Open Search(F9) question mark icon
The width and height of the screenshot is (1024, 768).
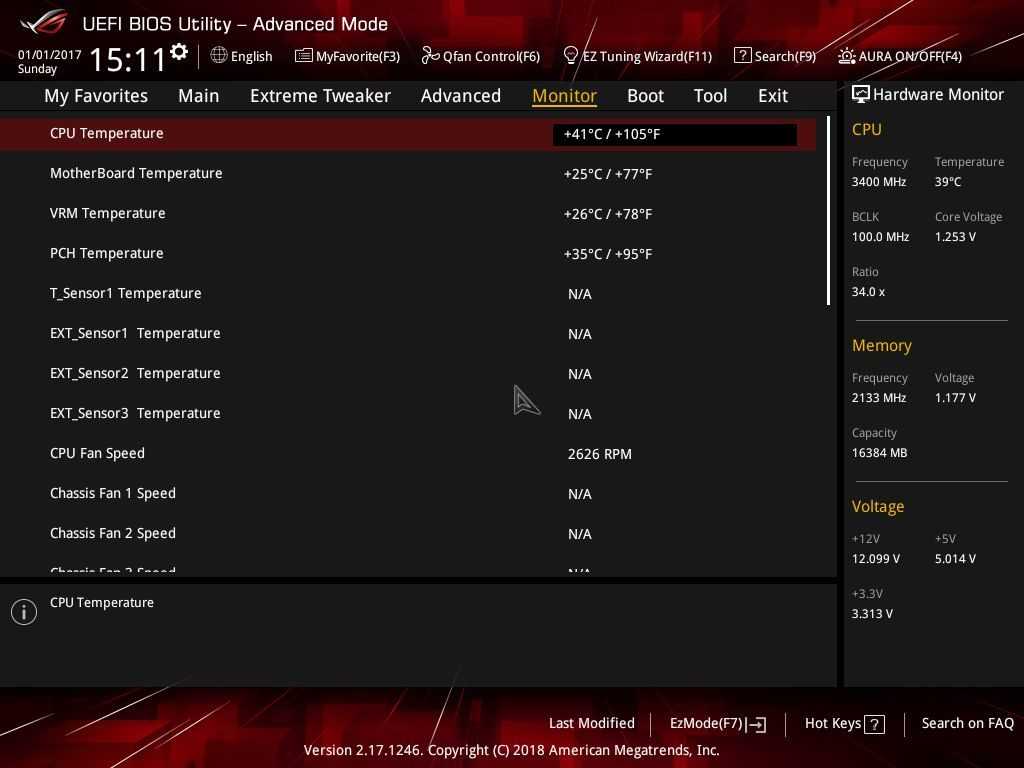pos(742,56)
